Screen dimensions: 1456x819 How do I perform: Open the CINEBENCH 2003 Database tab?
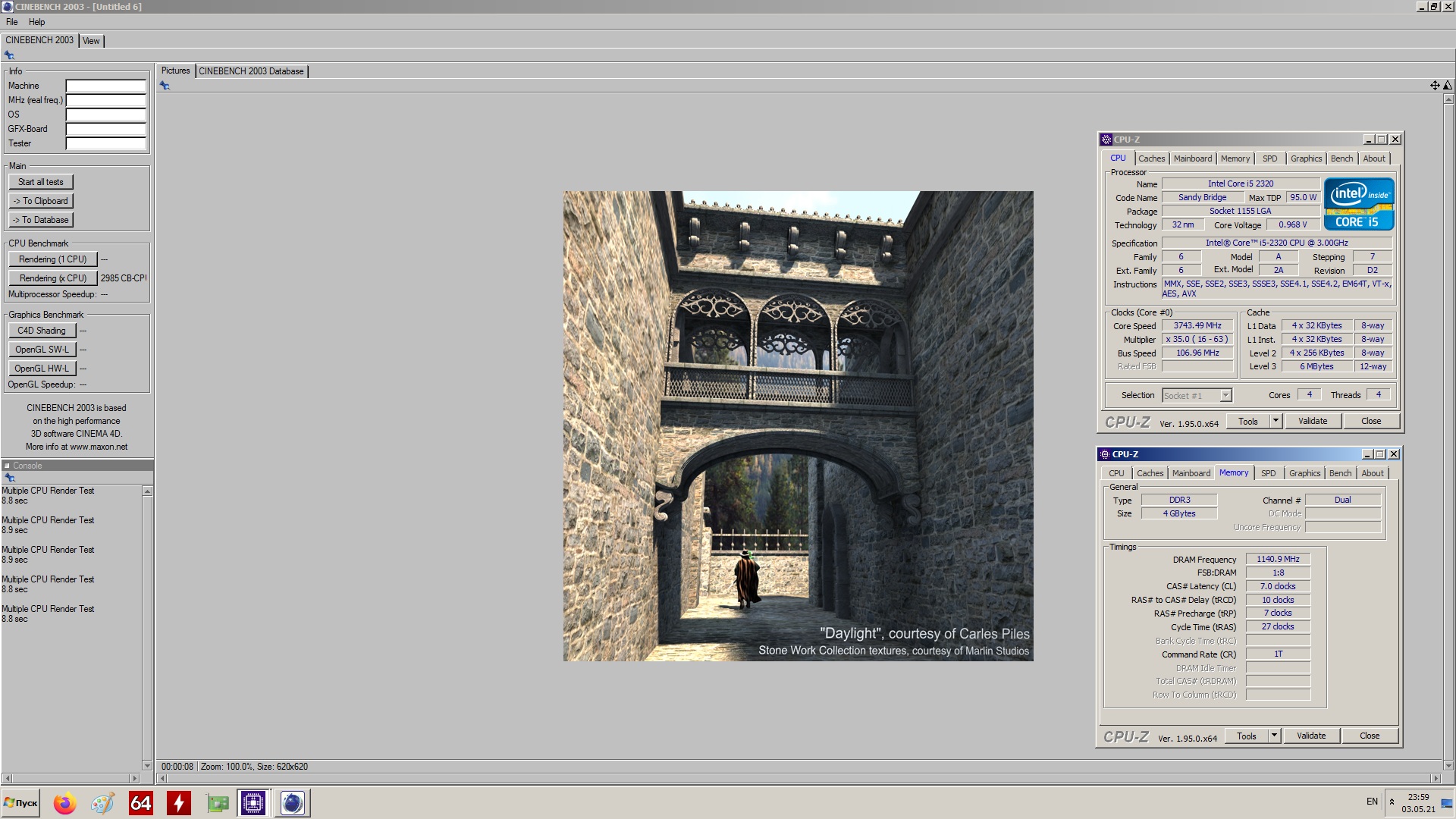pyautogui.click(x=251, y=71)
